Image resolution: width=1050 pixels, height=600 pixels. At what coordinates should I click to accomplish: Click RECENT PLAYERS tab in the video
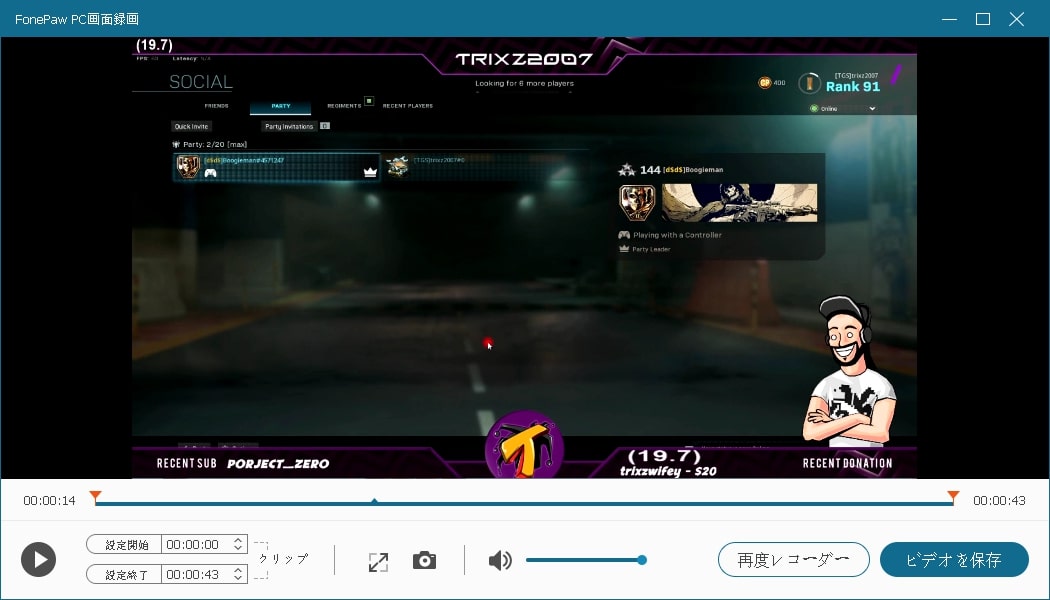(x=408, y=106)
